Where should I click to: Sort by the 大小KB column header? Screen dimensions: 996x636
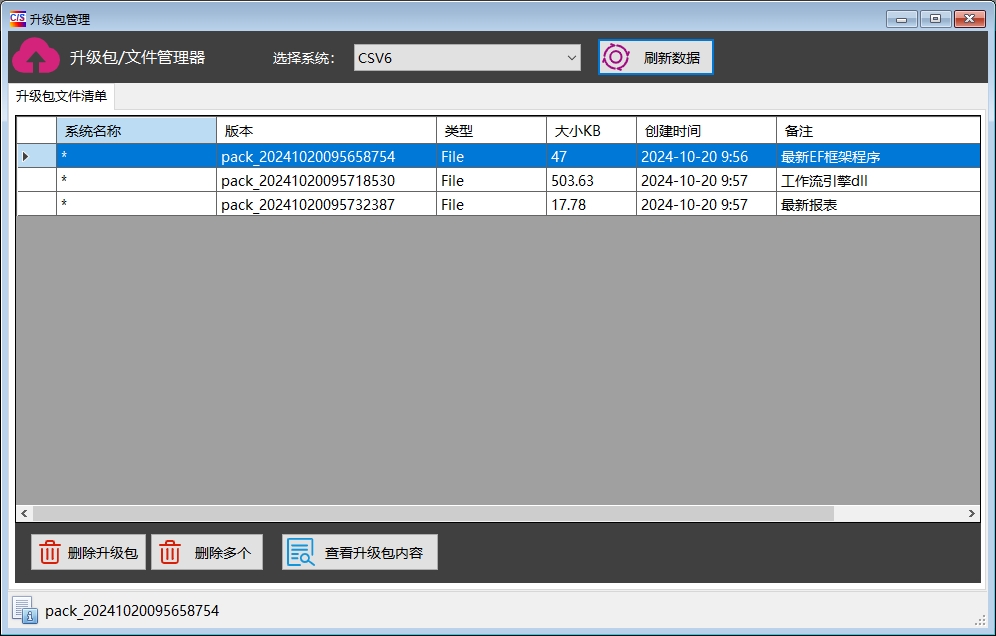[591, 131]
